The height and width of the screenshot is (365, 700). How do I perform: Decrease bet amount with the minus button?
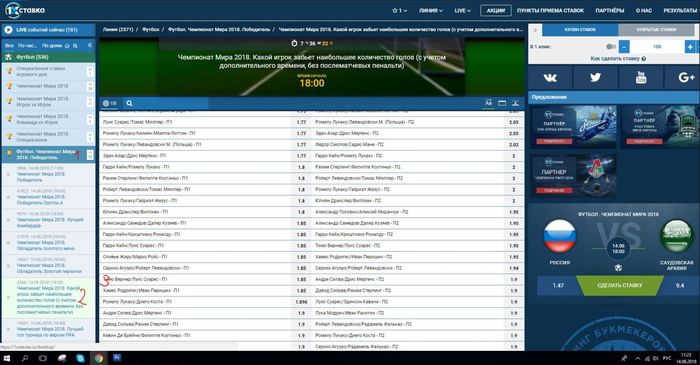click(x=624, y=46)
